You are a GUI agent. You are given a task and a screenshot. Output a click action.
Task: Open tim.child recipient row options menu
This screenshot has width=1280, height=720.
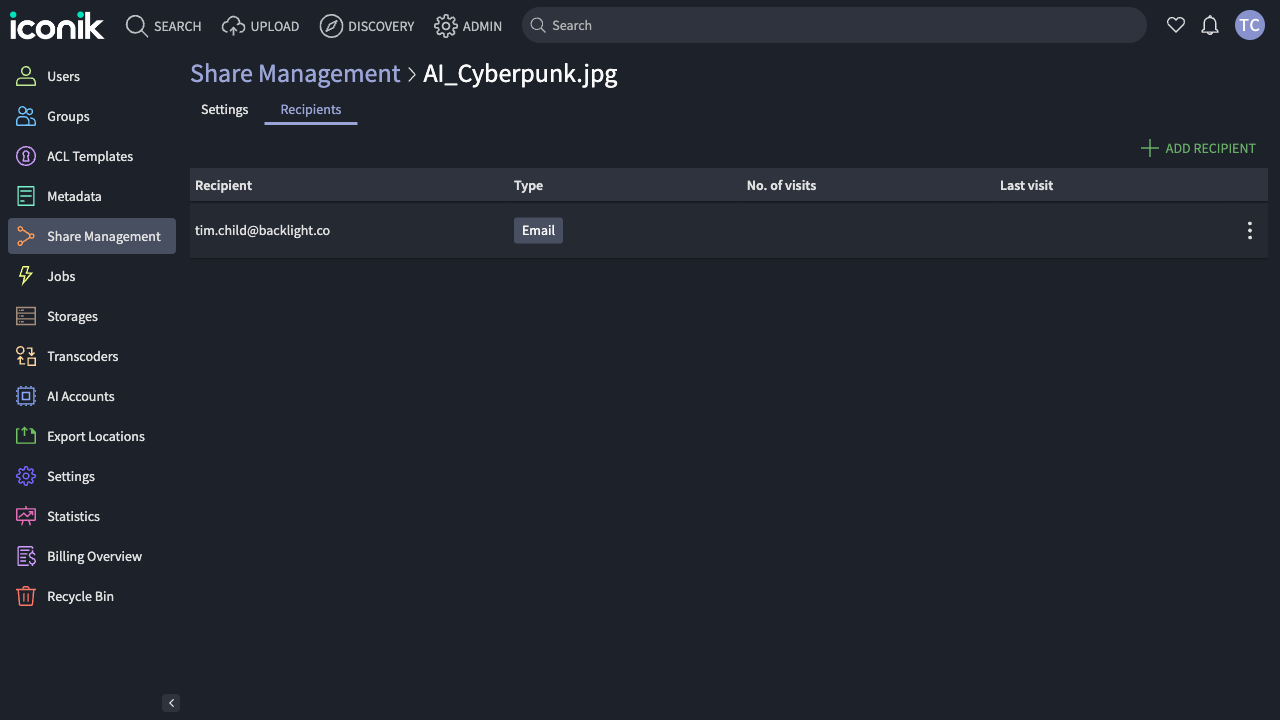coord(1249,231)
